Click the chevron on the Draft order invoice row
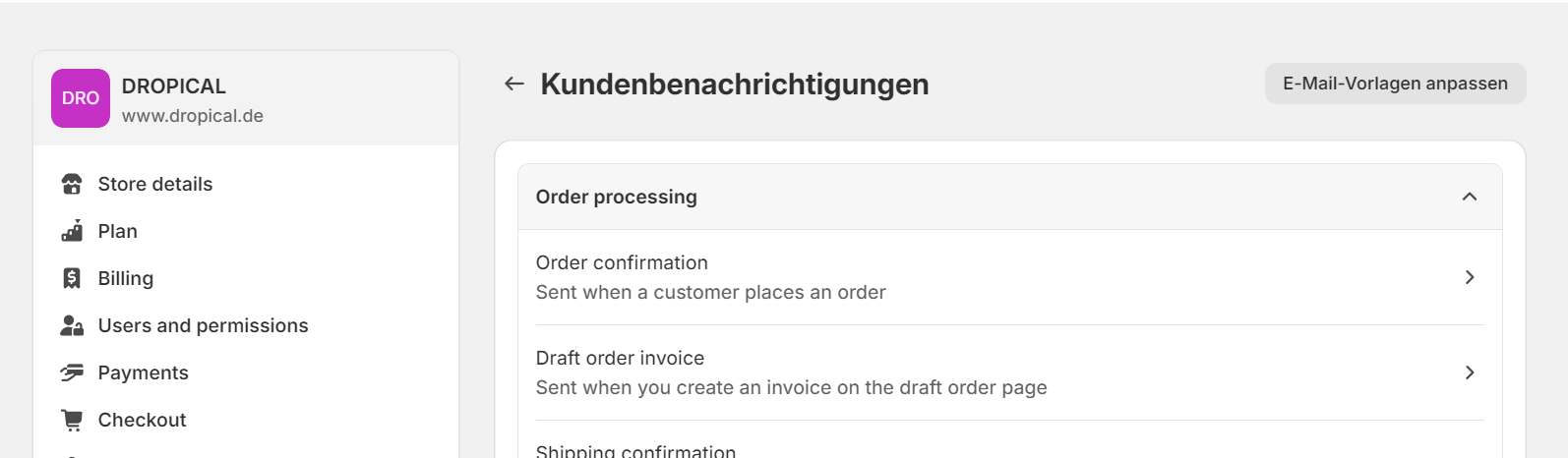This screenshot has height=458, width=1568. coord(1470,372)
